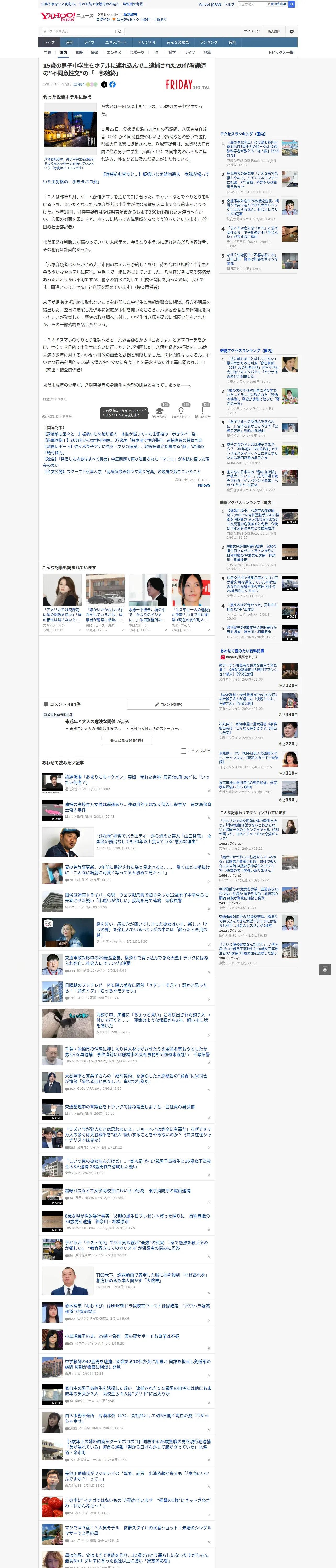Image resolution: width=336 pixels, height=1568 pixels.
Task: Open the 「アメリカでは交際前に… recommended card
Action: point(62,603)
